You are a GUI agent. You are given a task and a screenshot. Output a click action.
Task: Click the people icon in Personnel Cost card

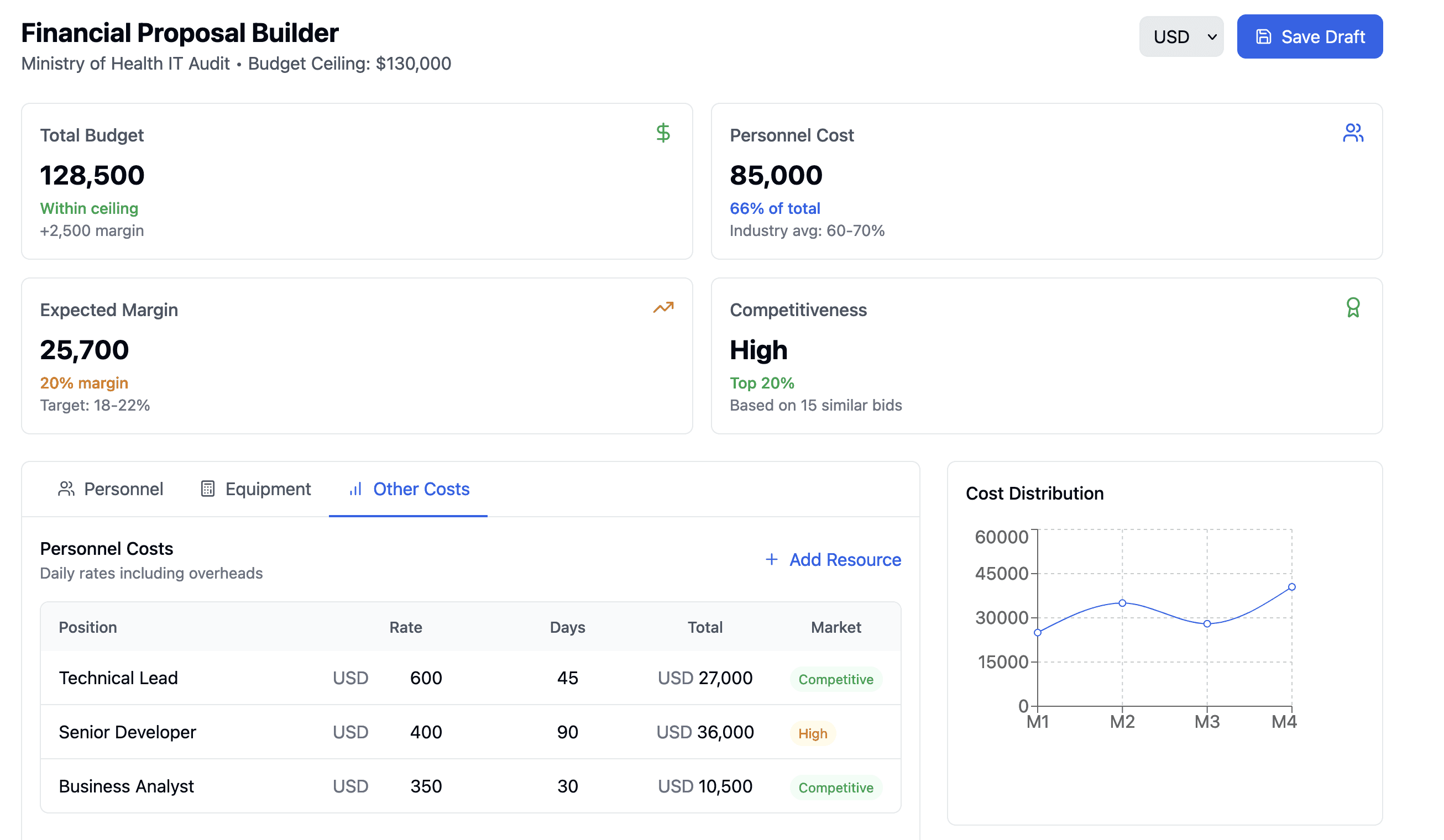point(1352,133)
